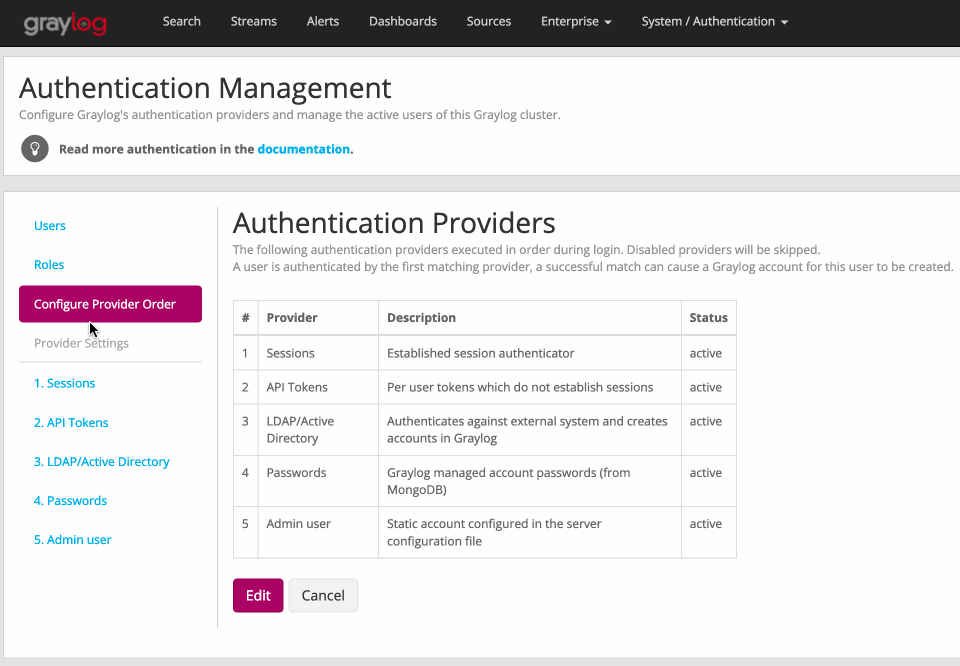
Task: Click the Configure Provider Order button
Action: [110, 303]
